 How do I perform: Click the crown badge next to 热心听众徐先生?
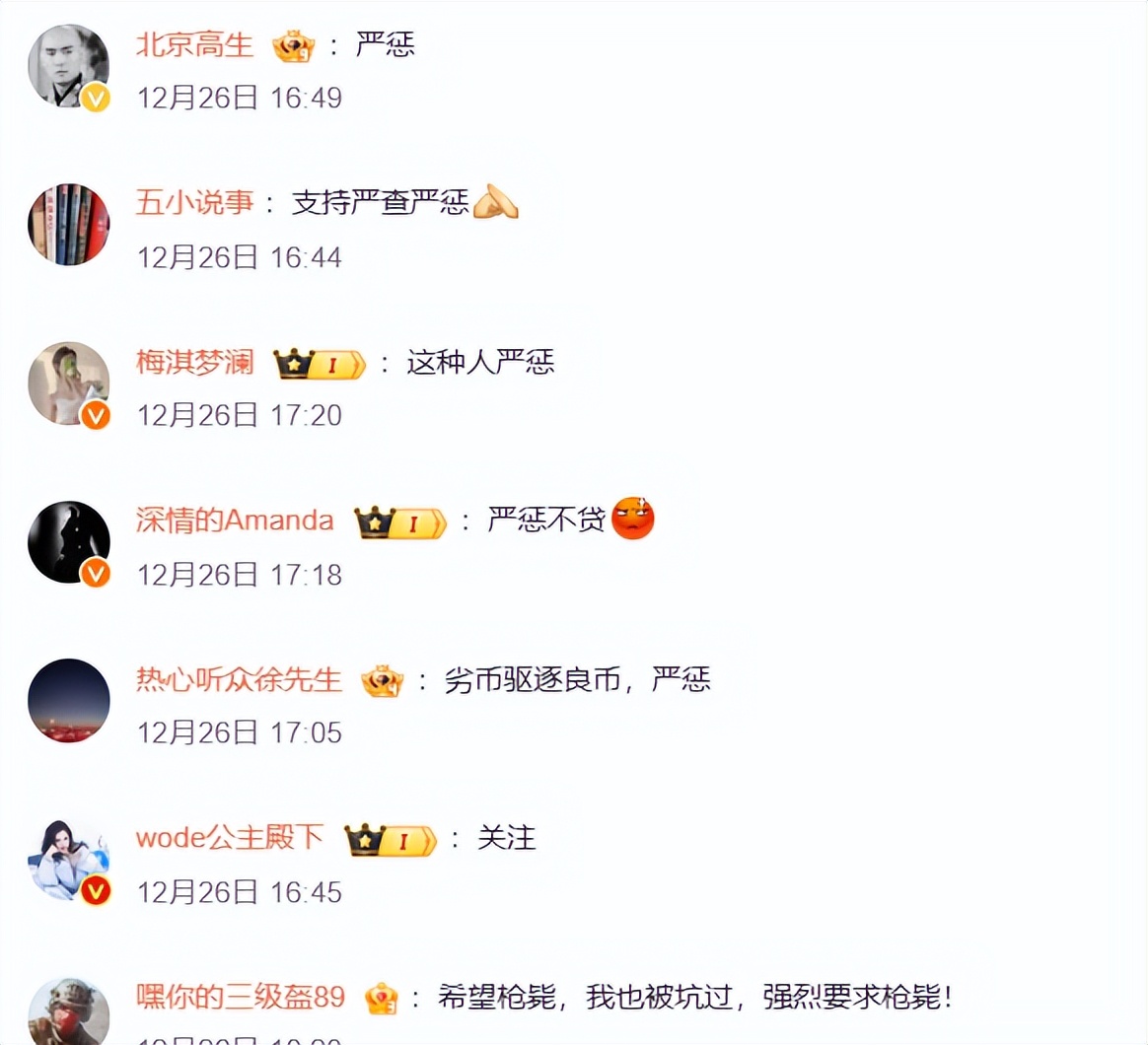click(x=383, y=681)
